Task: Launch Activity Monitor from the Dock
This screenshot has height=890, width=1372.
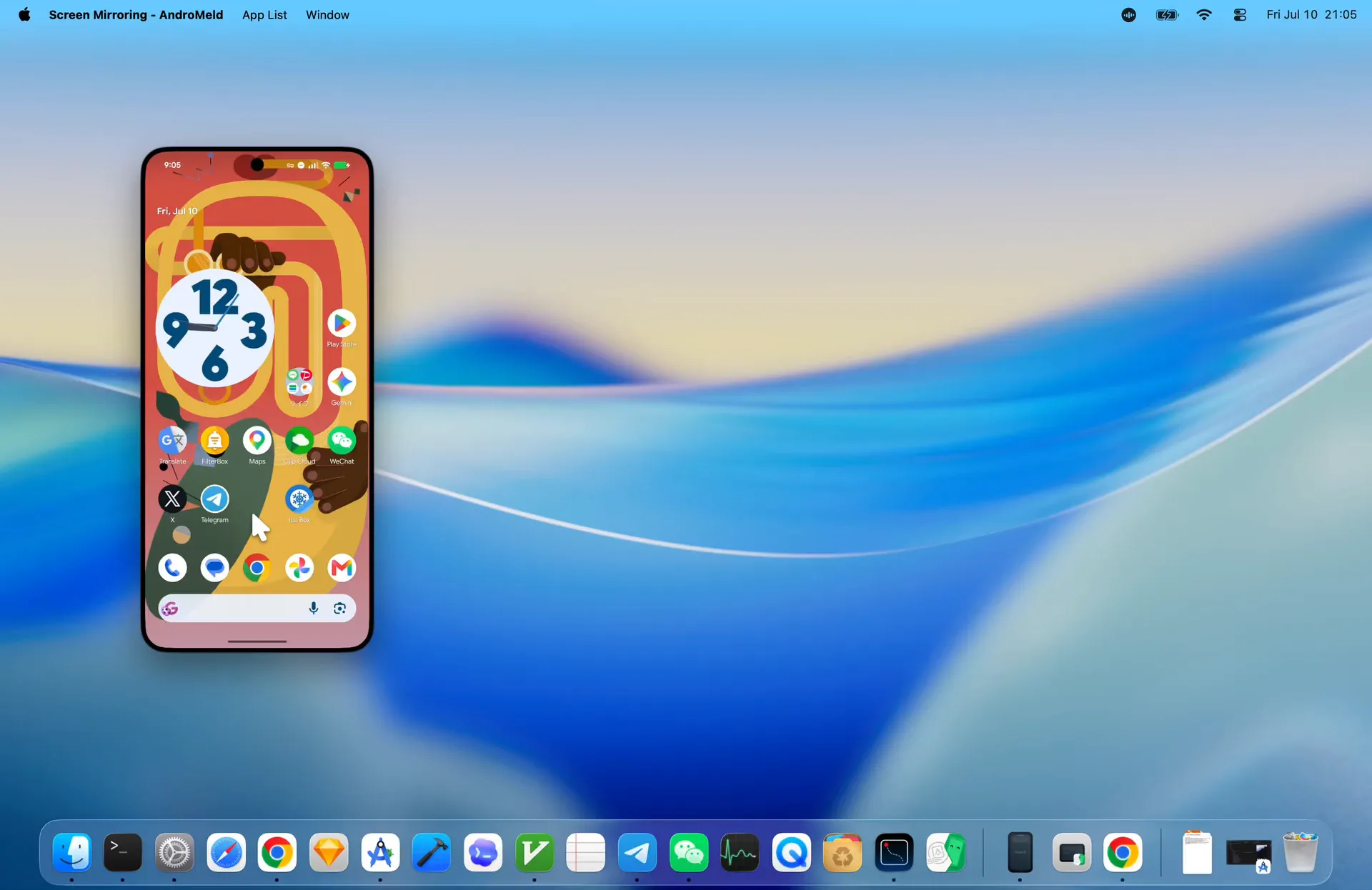Action: pyautogui.click(x=740, y=852)
